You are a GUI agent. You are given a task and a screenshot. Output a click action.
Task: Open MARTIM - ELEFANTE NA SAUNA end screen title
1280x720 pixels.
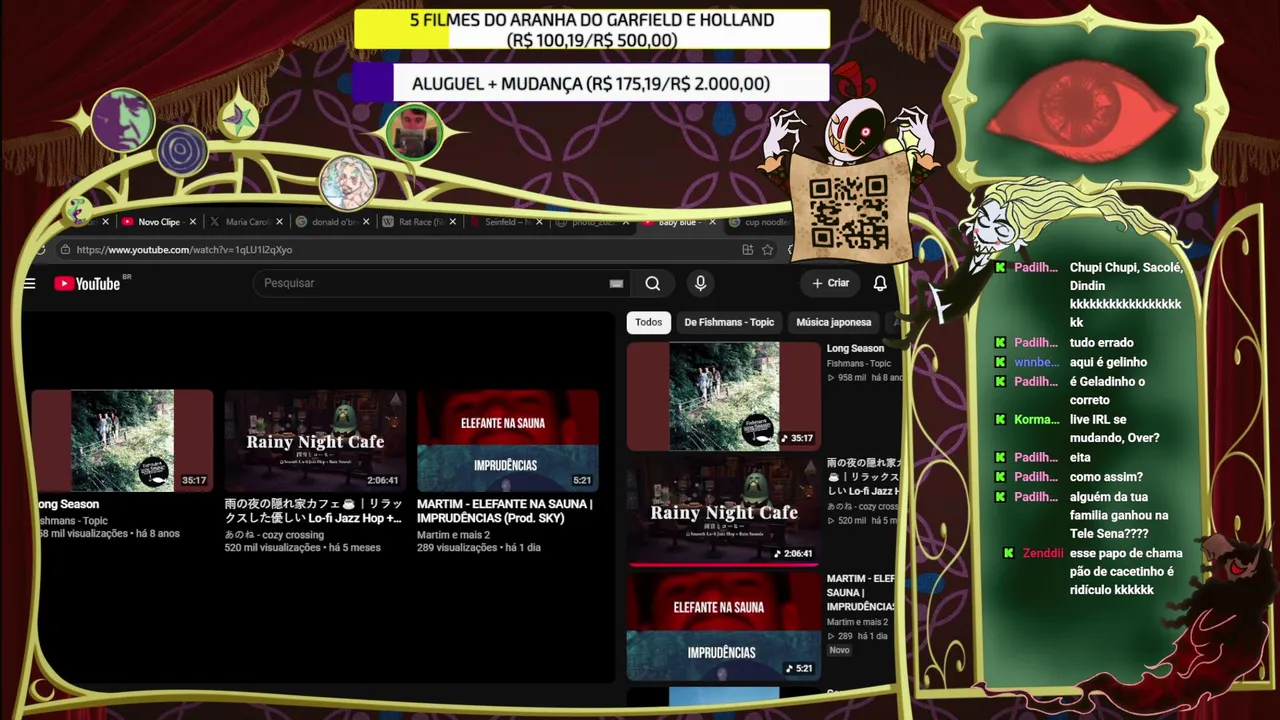tap(505, 511)
